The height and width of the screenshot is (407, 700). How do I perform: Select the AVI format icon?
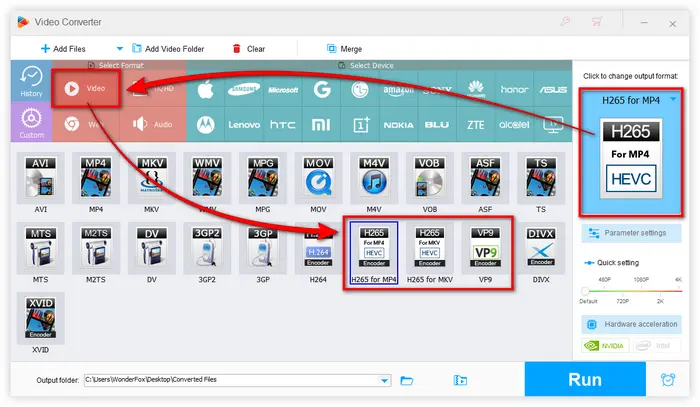click(x=41, y=178)
